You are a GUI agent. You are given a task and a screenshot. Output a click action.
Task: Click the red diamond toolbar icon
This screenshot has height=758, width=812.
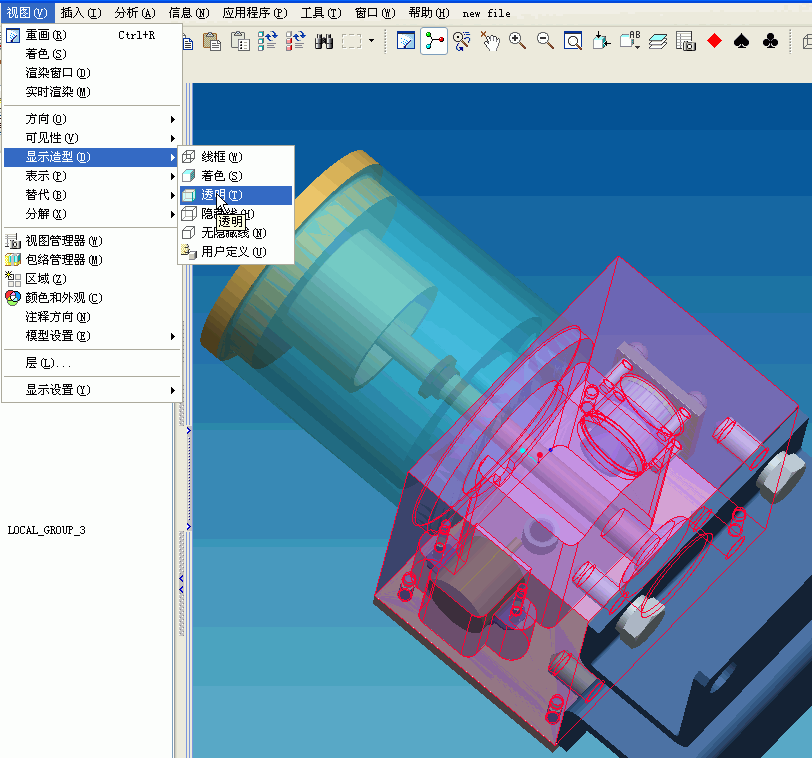pyautogui.click(x=715, y=41)
